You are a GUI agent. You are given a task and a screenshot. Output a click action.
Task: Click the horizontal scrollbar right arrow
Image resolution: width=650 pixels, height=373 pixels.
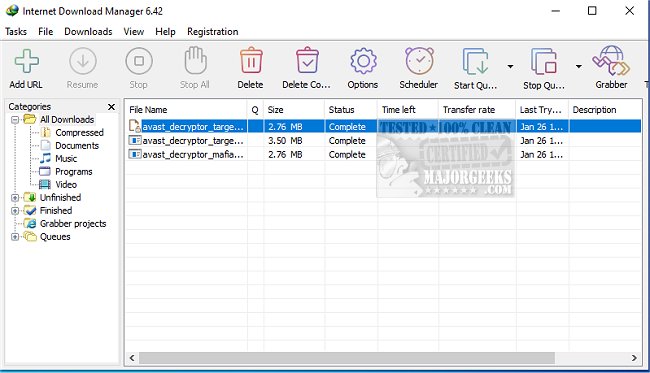pyautogui.click(x=634, y=358)
